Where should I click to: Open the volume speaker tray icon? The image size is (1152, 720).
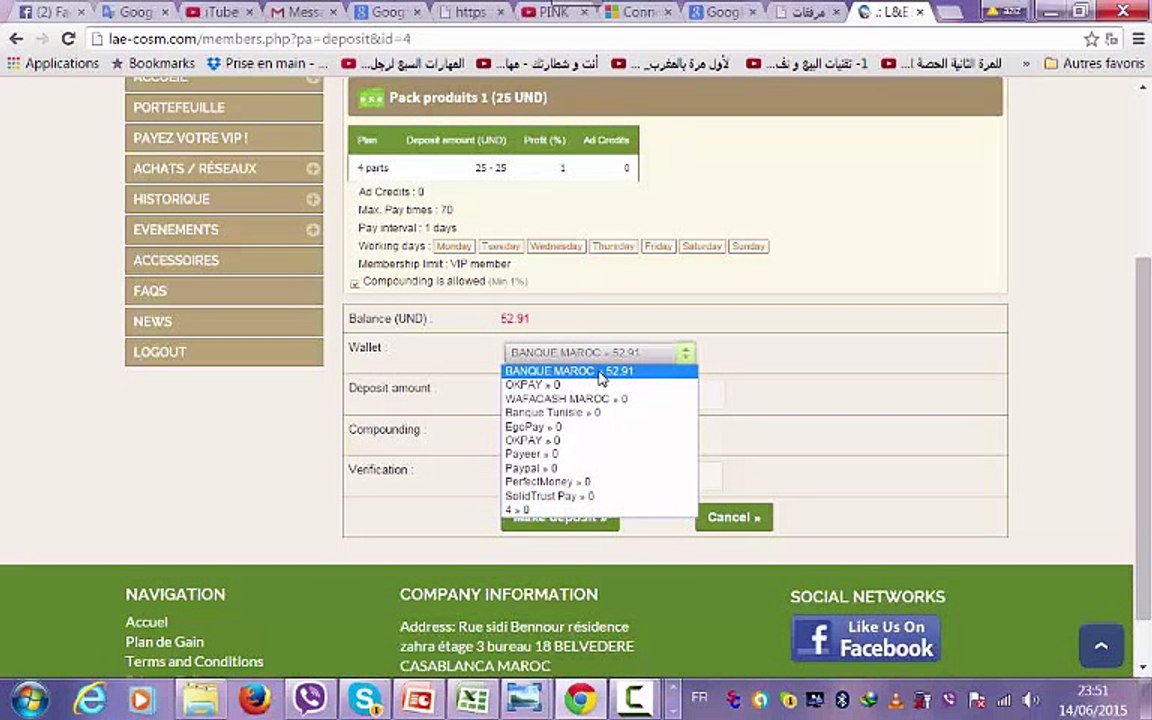[1030, 700]
